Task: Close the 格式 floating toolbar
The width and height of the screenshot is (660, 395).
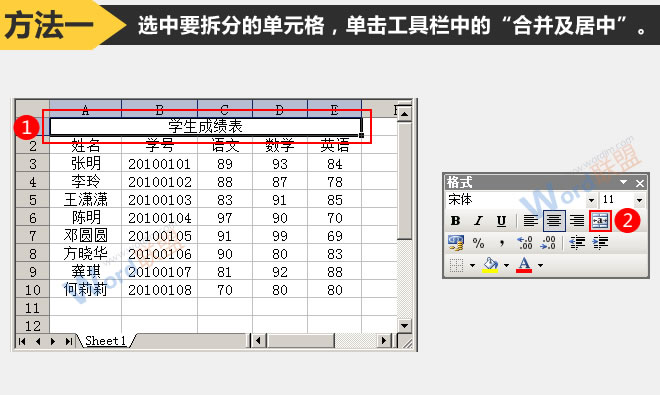Action: (x=640, y=183)
